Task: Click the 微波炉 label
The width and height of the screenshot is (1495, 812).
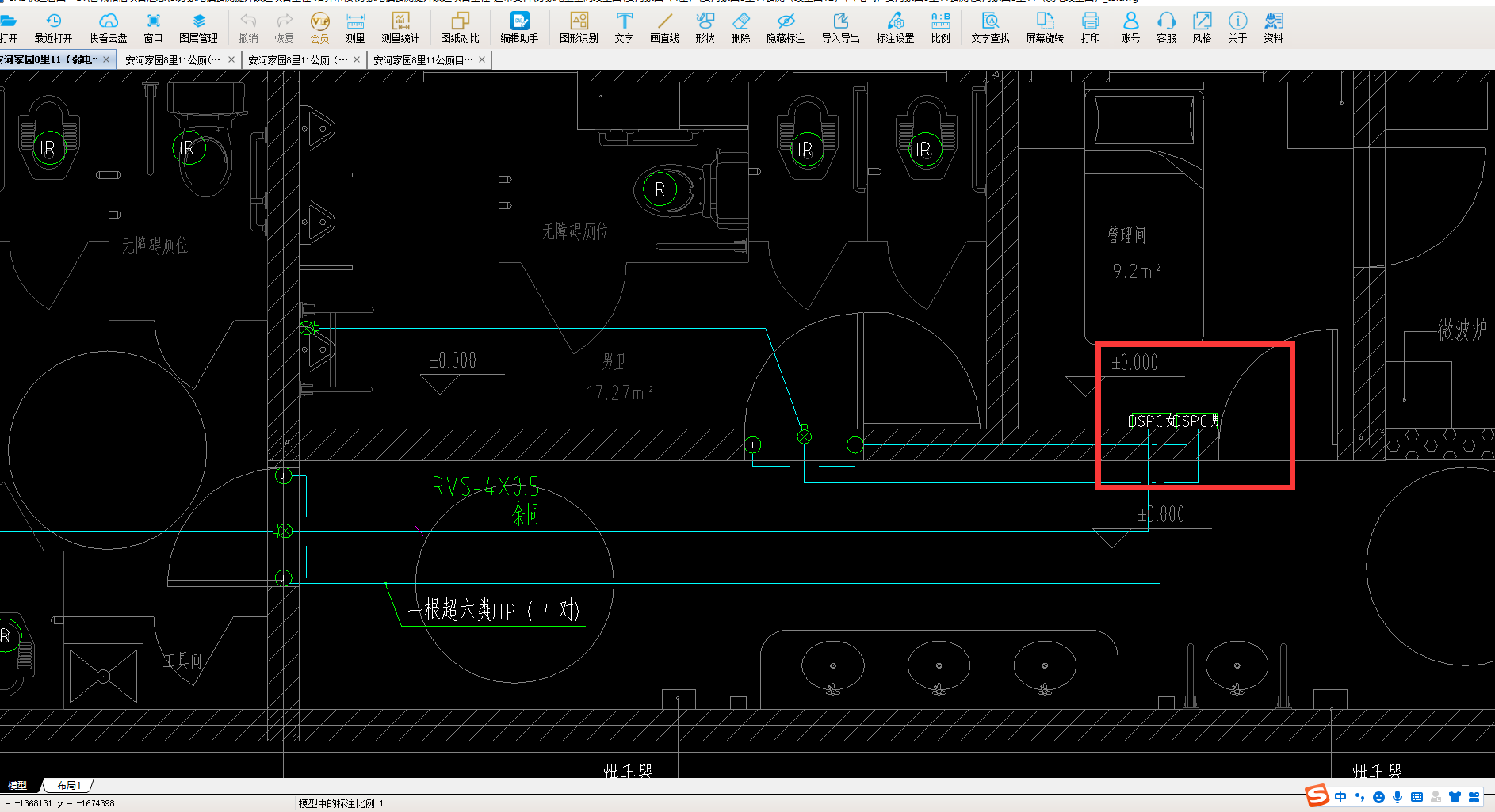Action: pos(1462,329)
